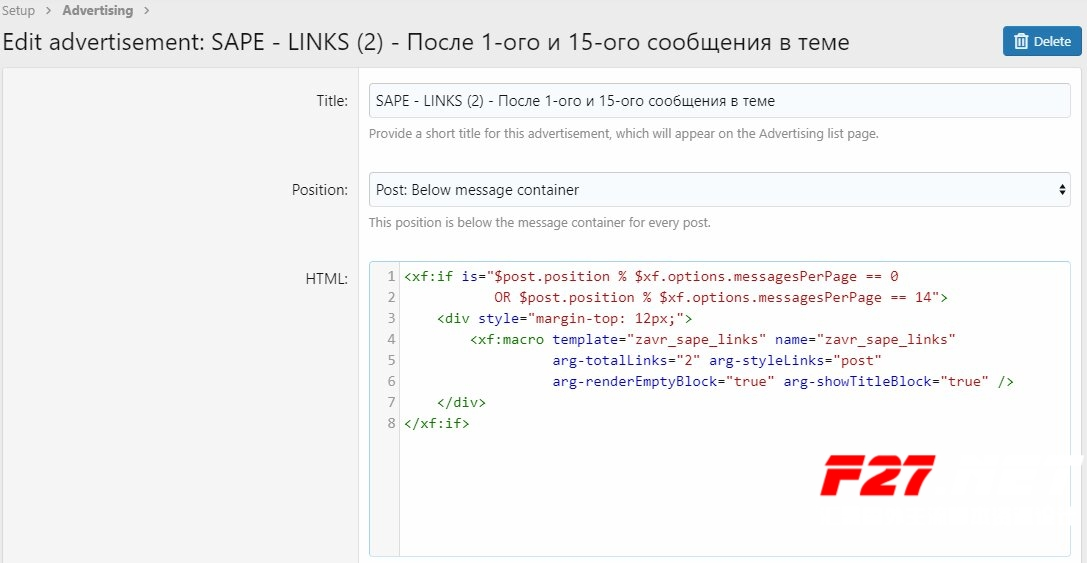Click the trash icon in the Delete button
Image resolution: width=1087 pixels, height=563 pixels.
point(1021,42)
